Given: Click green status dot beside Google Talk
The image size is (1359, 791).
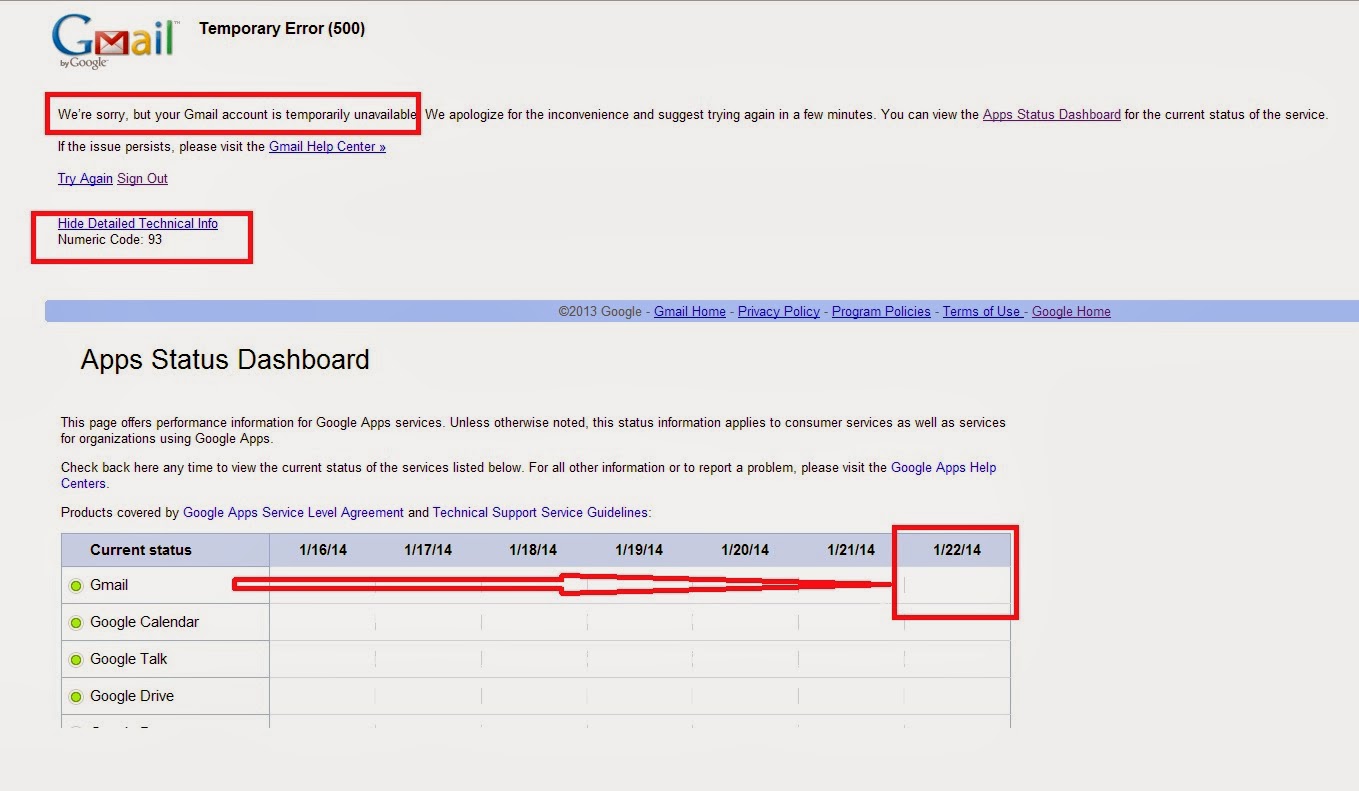Looking at the screenshot, I should point(76,660).
